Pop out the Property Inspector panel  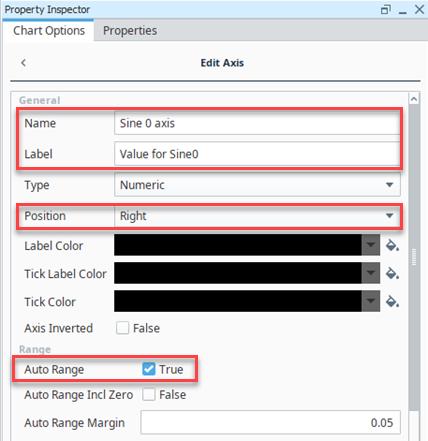tap(386, 9)
